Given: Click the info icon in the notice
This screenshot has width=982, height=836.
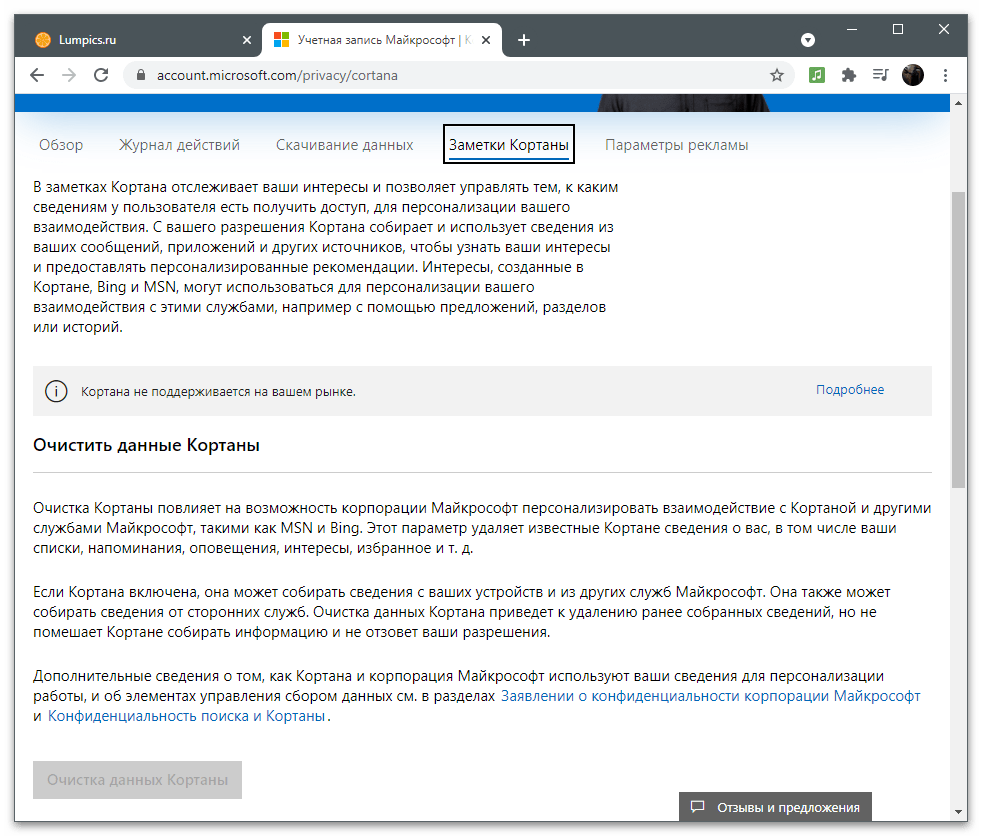Looking at the screenshot, I should pyautogui.click(x=56, y=391).
